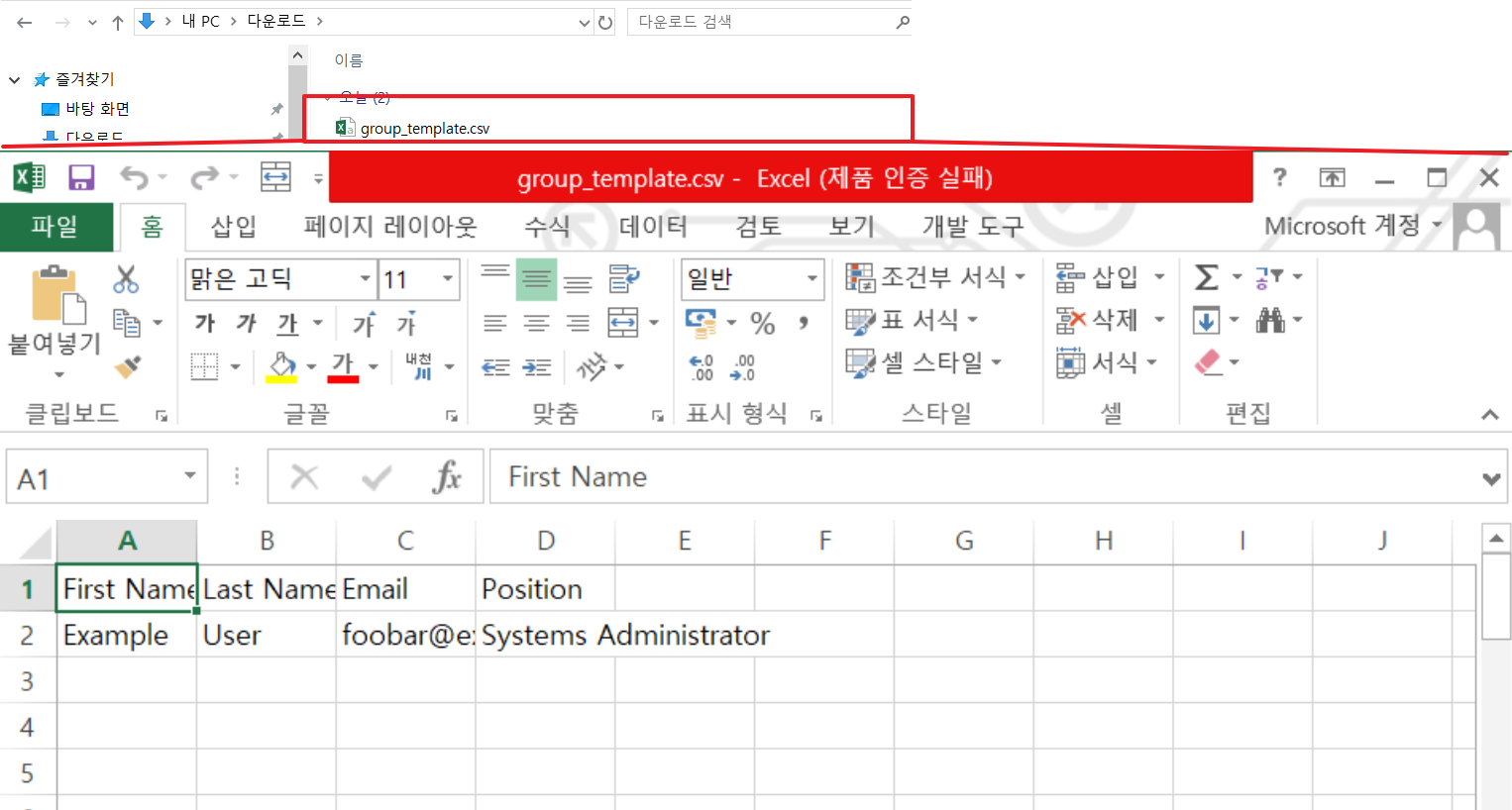Screen dimensions: 1512x810
Task: Undo the last action in Excel
Action: [x=134, y=177]
